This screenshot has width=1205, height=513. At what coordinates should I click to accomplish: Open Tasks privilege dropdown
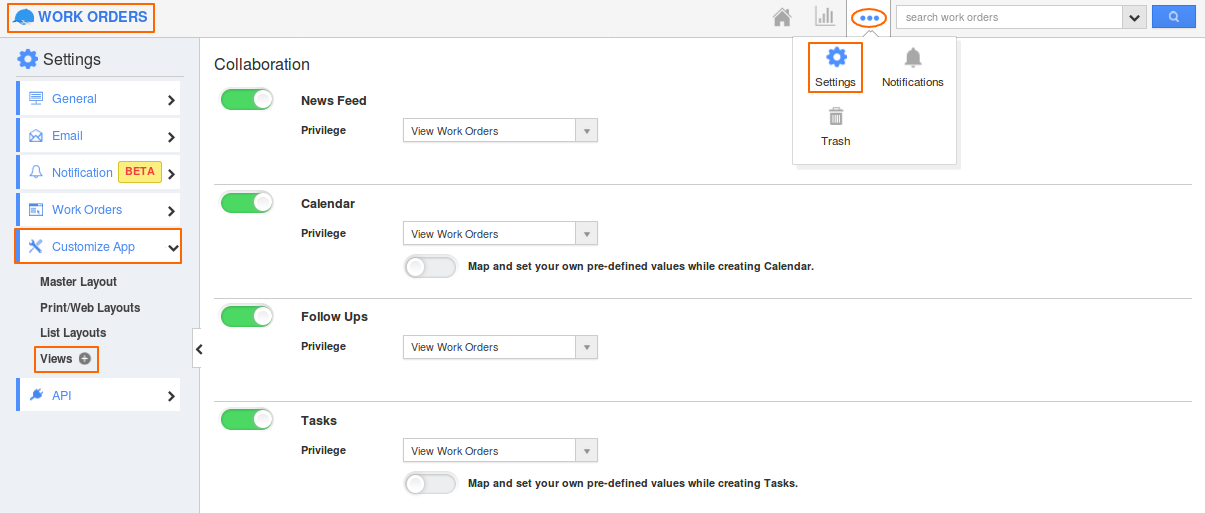click(500, 451)
